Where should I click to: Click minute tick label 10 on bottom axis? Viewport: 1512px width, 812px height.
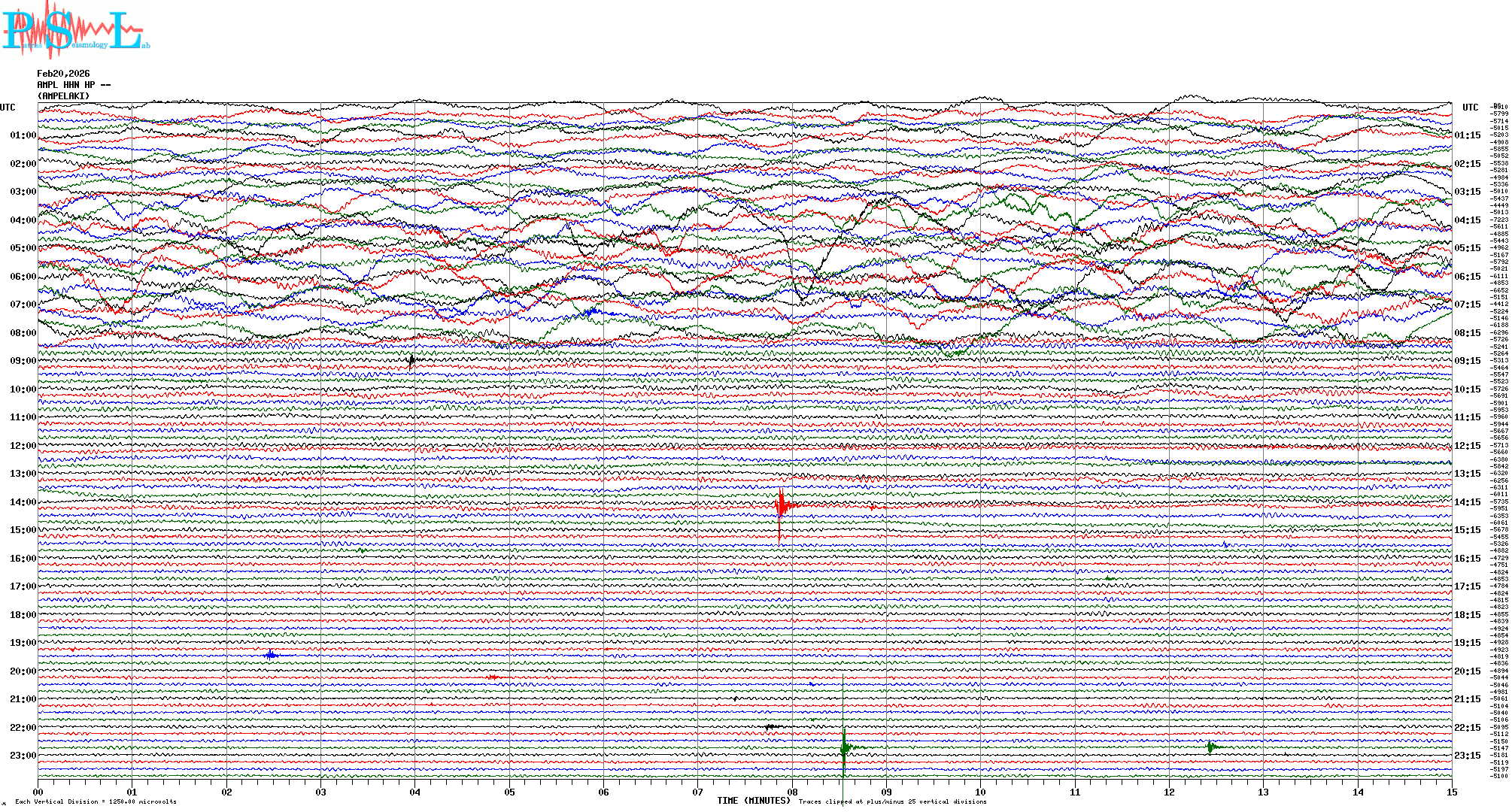(x=980, y=792)
